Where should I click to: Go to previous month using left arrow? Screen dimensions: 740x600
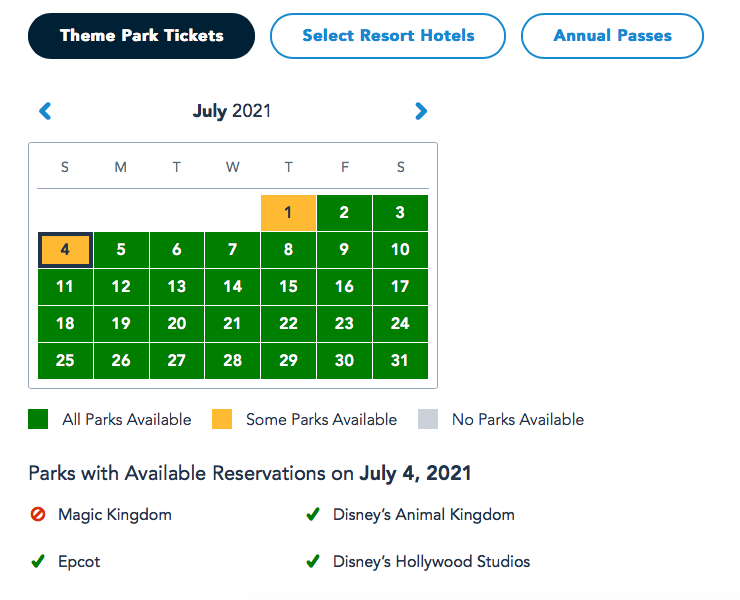45,111
